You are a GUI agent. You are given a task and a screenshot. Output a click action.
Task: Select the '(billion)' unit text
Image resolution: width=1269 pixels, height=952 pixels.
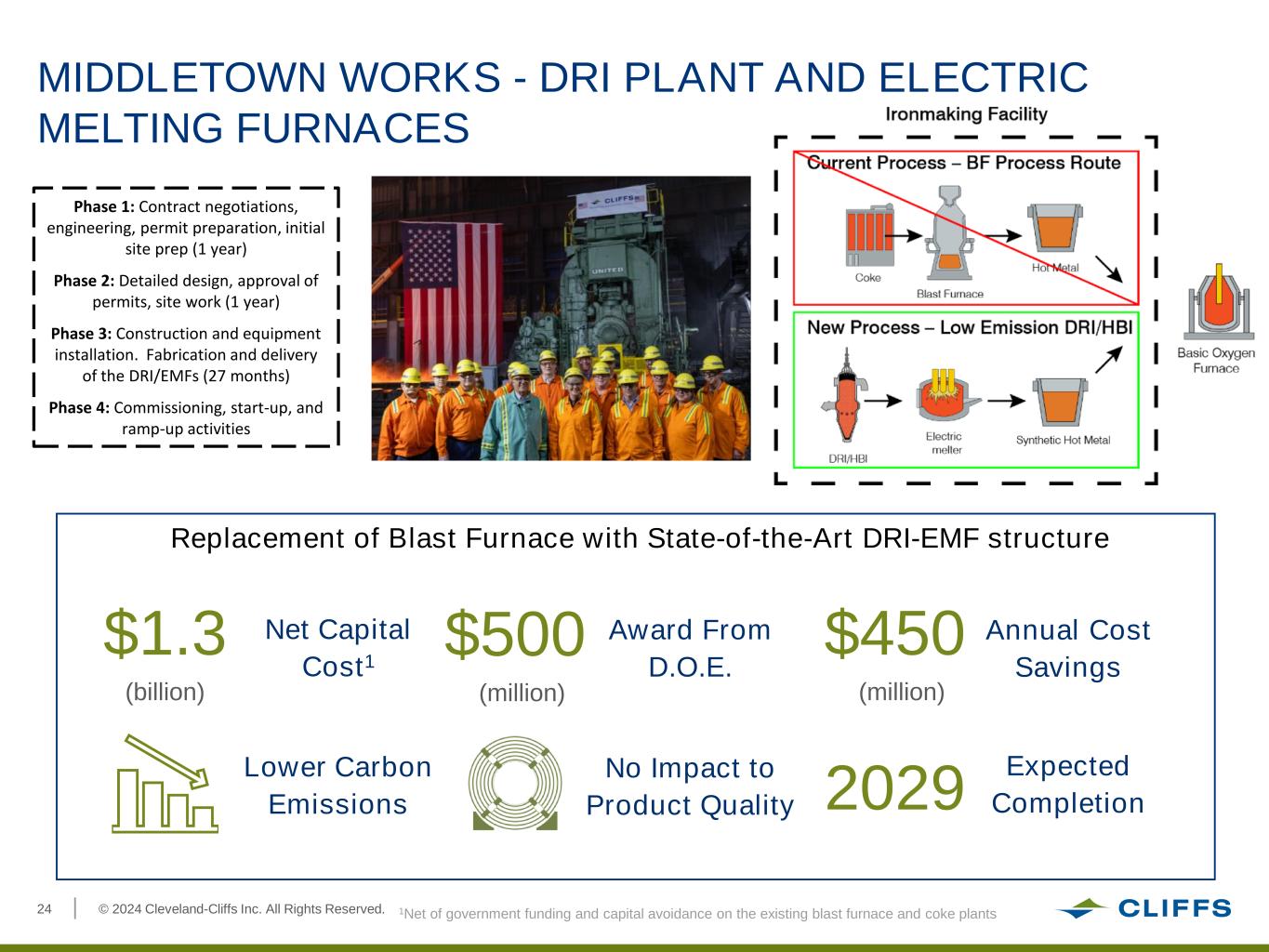(165, 692)
